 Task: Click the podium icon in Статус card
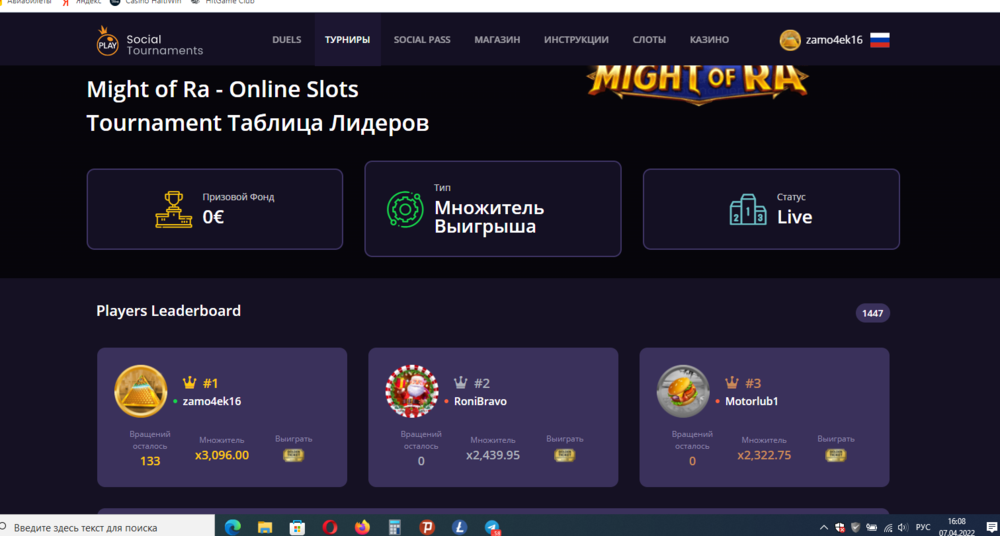pyautogui.click(x=748, y=209)
